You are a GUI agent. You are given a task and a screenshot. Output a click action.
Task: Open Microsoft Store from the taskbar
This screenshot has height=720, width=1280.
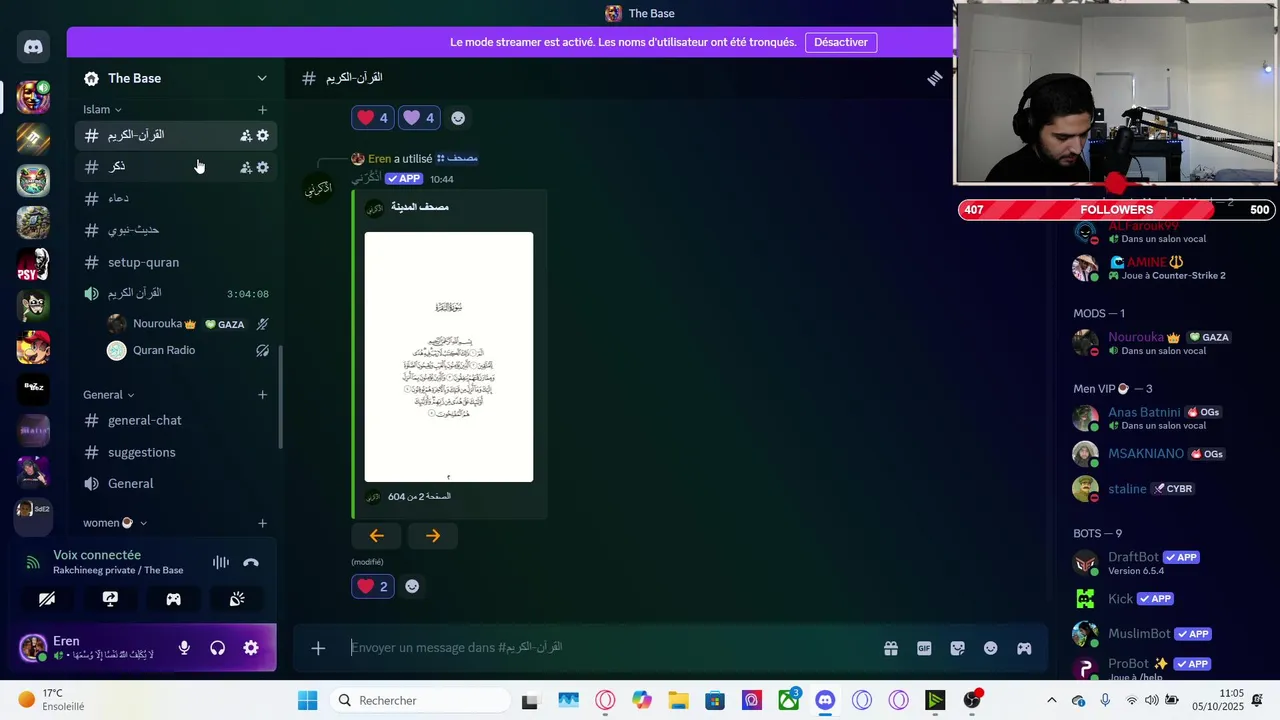pos(715,700)
